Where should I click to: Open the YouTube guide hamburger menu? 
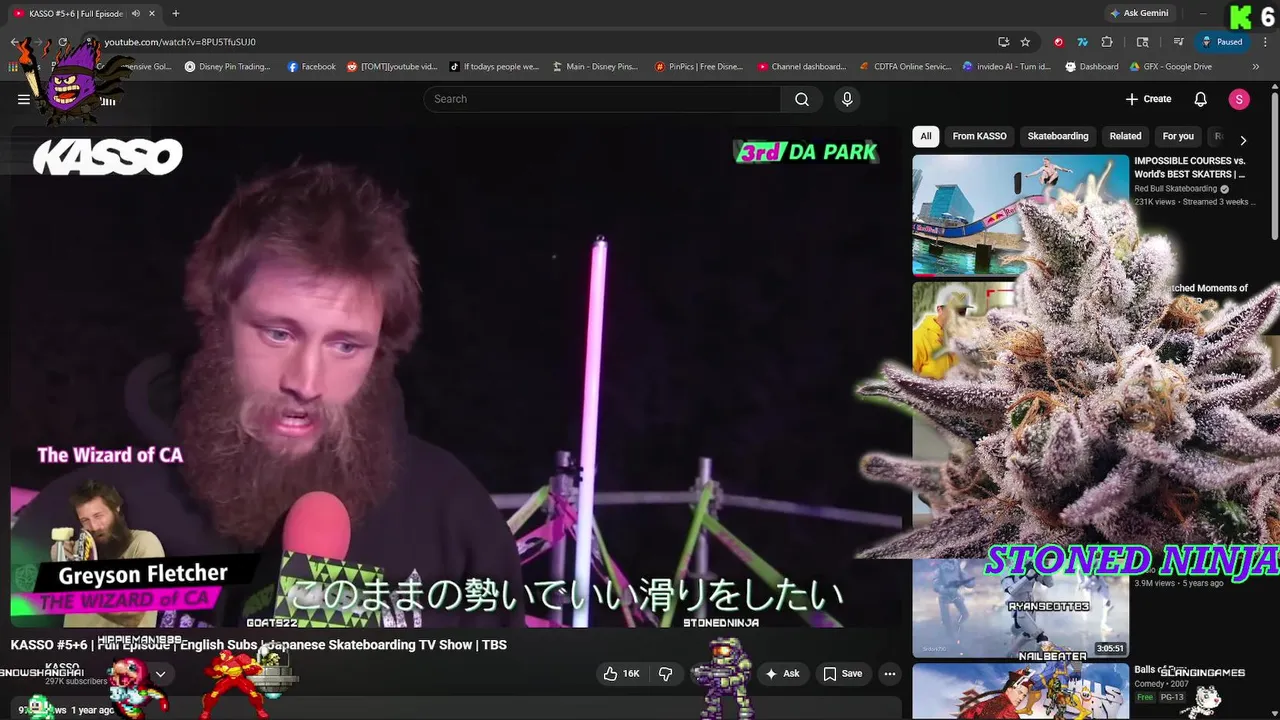point(23,99)
